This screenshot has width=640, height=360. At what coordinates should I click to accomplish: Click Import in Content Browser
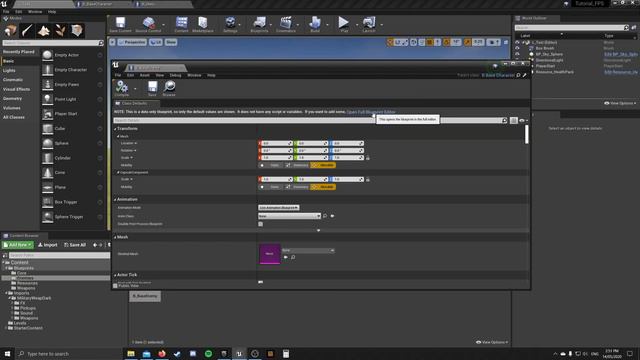click(48, 244)
